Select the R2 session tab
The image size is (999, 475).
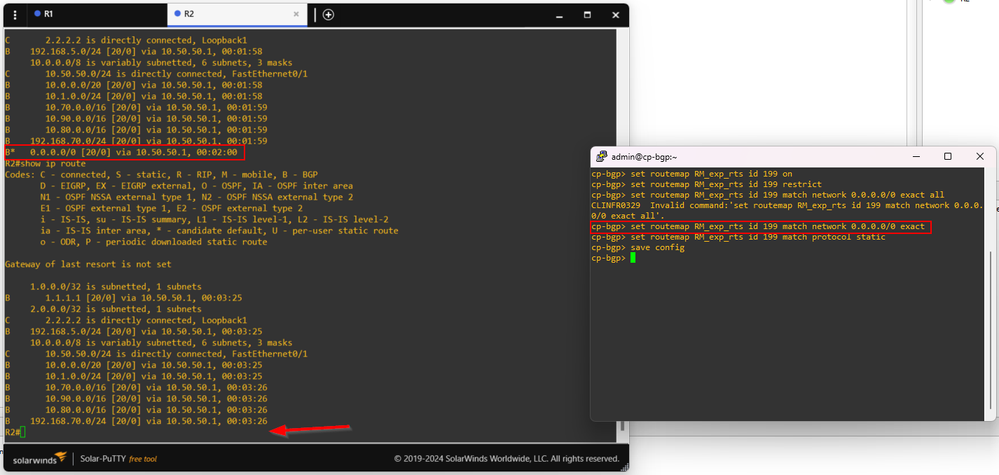(x=189, y=14)
